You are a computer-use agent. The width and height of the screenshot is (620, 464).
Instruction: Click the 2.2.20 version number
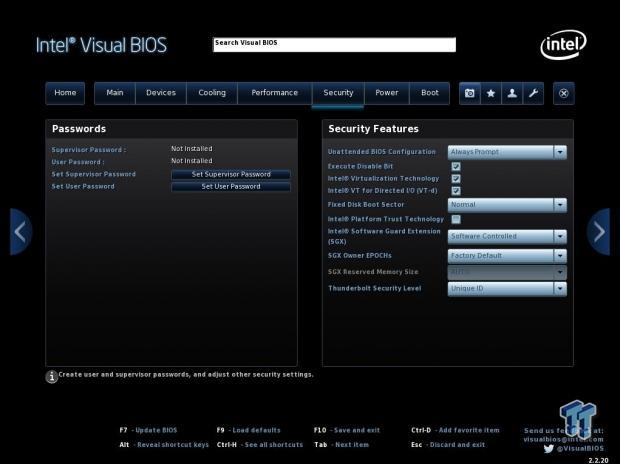point(598,460)
